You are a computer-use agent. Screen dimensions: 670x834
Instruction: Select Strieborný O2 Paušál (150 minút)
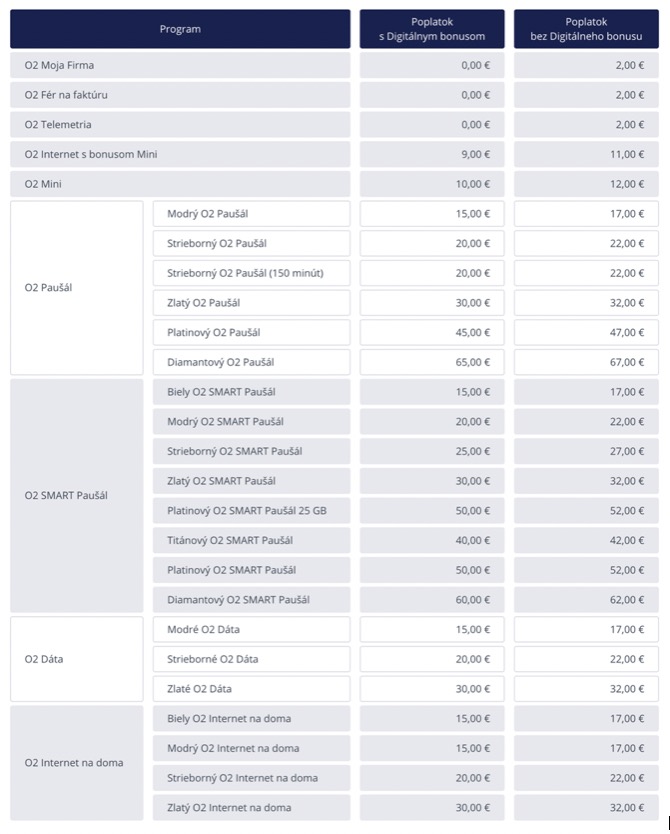252,273
